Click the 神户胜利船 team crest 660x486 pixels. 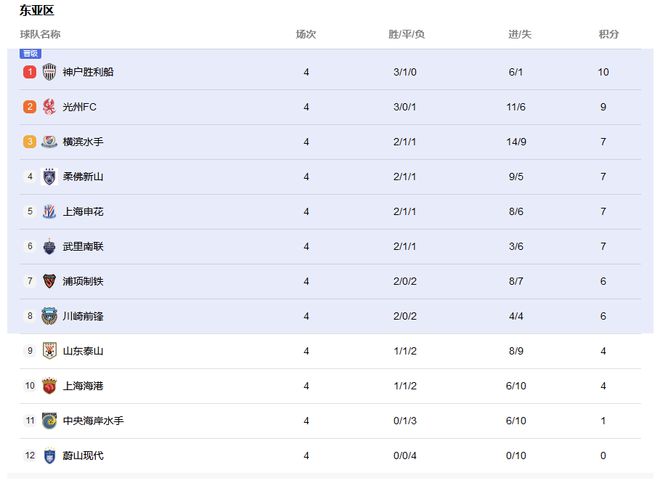[49, 72]
